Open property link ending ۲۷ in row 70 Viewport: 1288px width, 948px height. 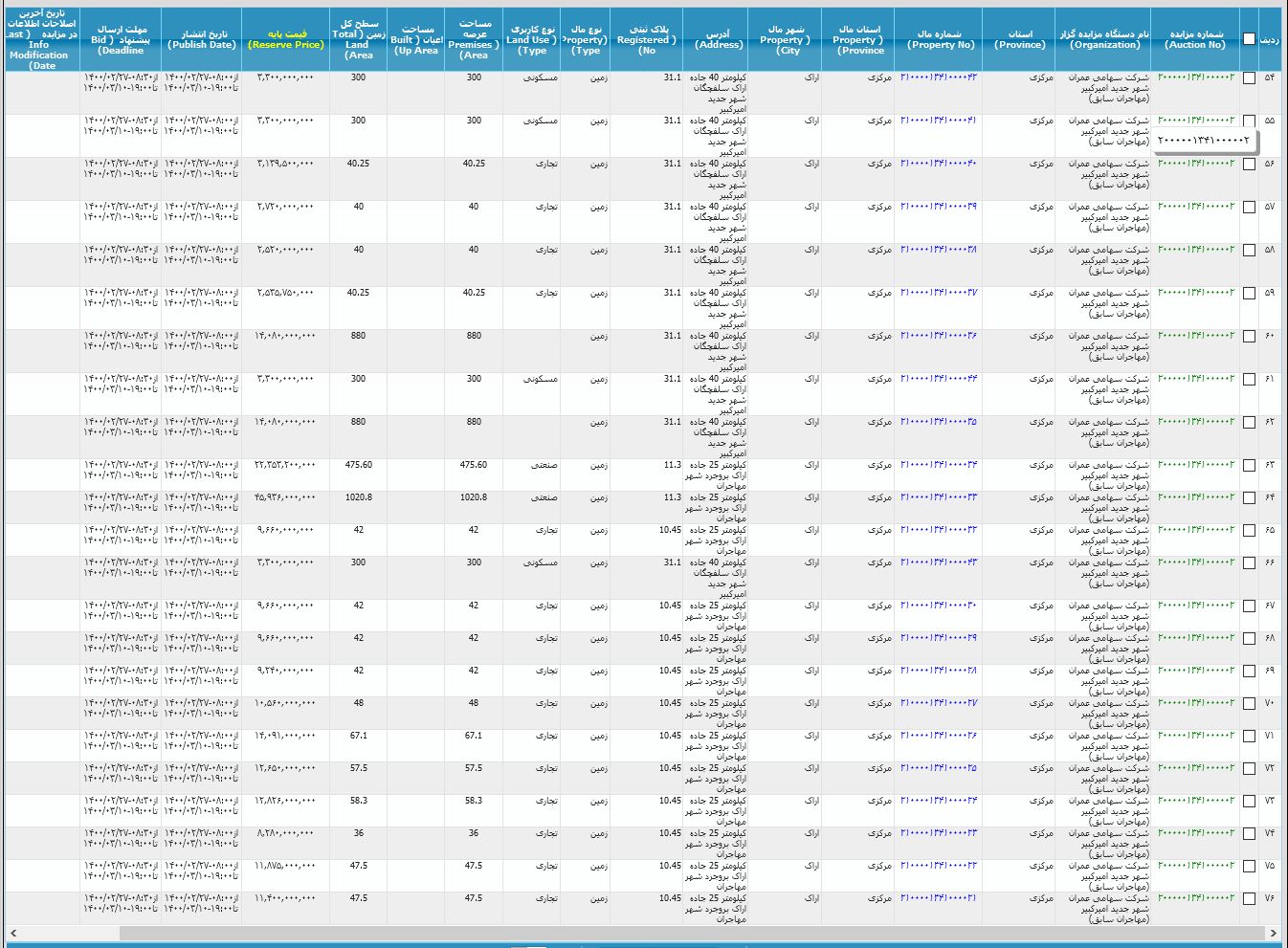click(x=939, y=703)
